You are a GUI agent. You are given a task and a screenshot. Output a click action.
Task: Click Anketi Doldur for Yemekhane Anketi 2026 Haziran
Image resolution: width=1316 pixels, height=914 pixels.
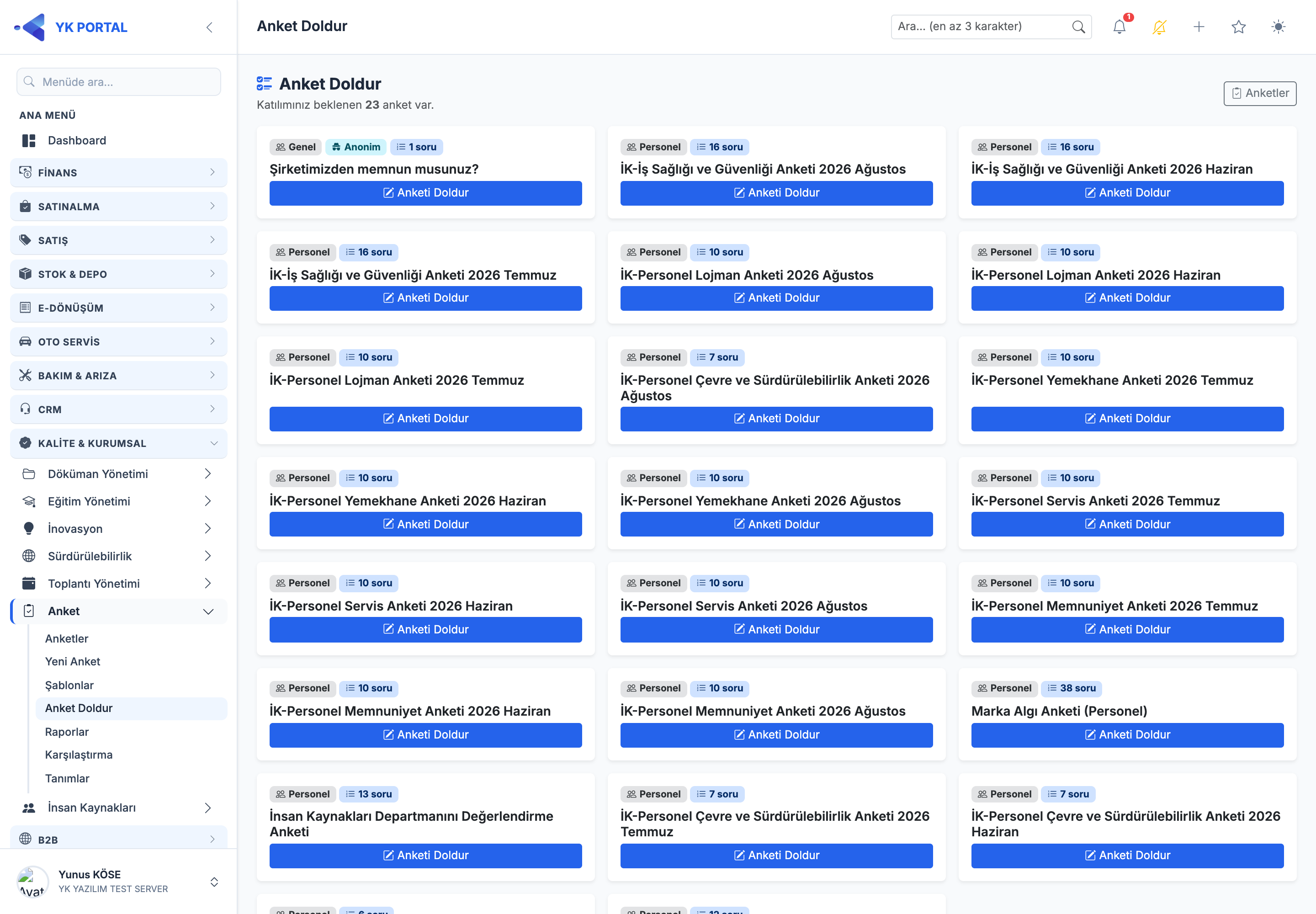pyautogui.click(x=425, y=525)
